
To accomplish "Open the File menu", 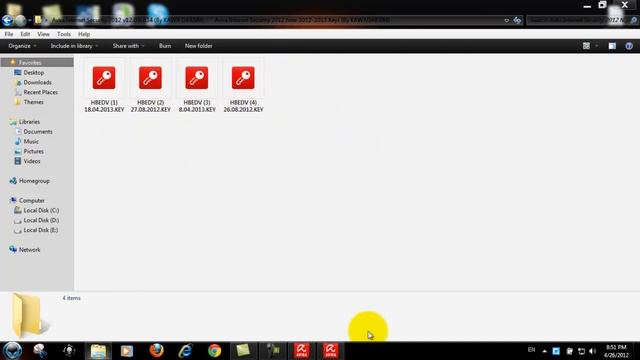I will pyautogui.click(x=9, y=34).
